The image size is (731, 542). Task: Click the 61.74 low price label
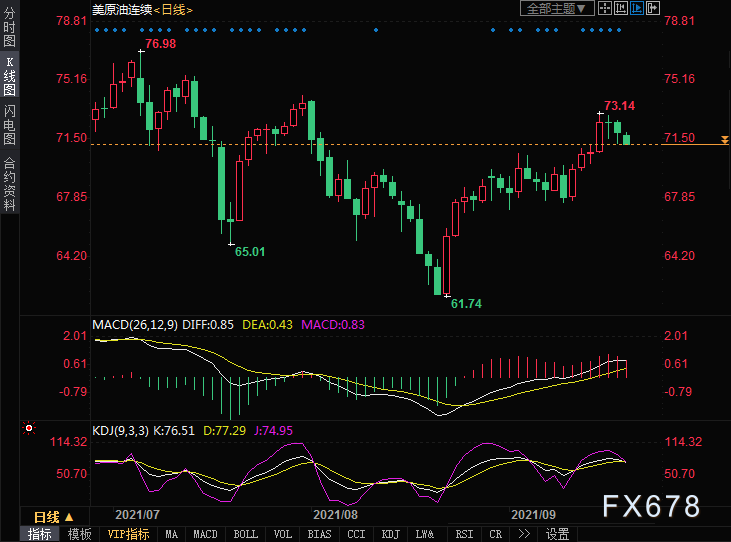click(466, 304)
